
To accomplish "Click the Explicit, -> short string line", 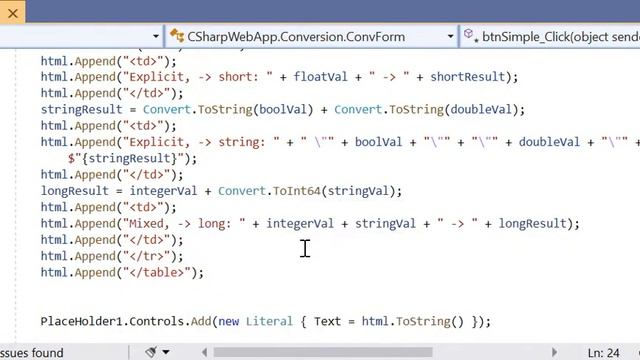I will pyautogui.click(x=279, y=77).
